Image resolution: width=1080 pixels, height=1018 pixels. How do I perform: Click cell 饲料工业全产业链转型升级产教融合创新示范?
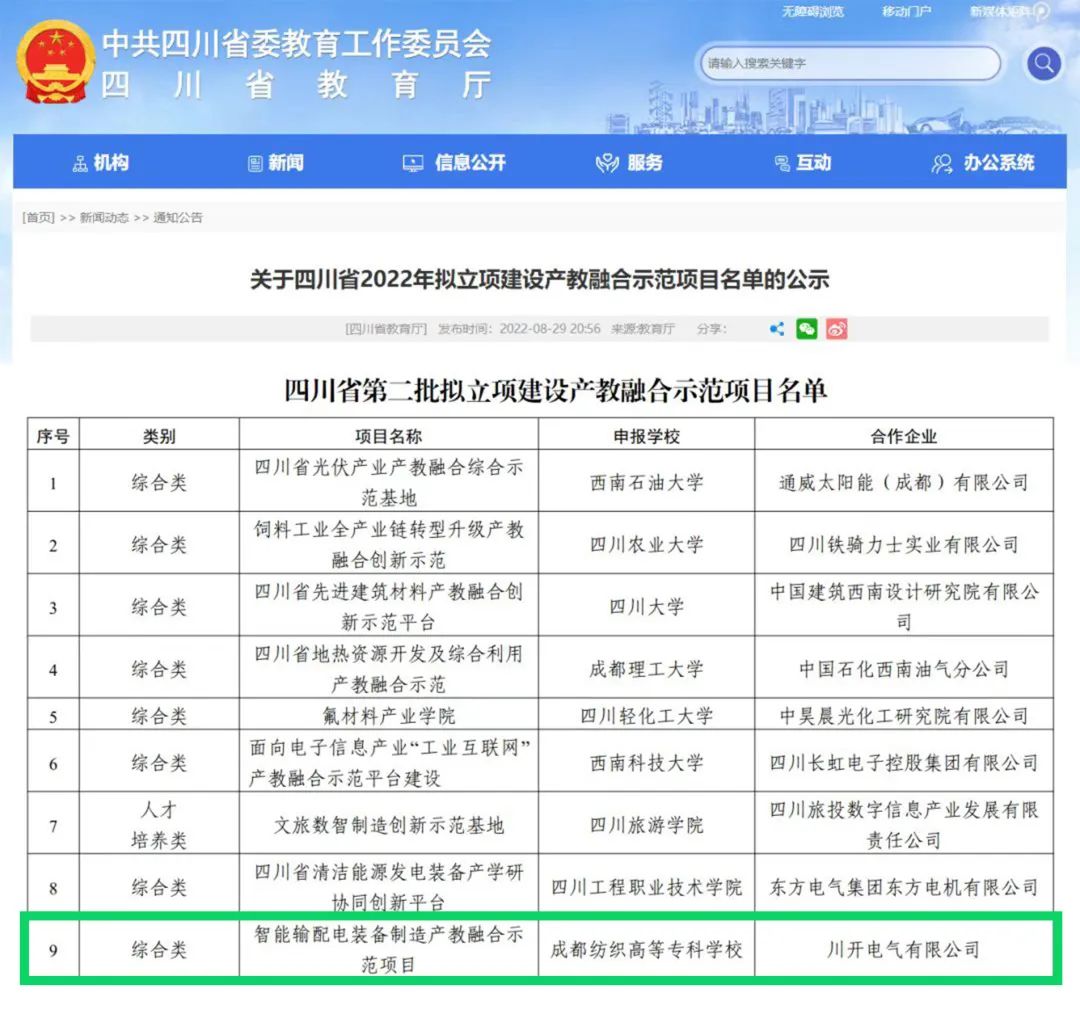click(388, 544)
